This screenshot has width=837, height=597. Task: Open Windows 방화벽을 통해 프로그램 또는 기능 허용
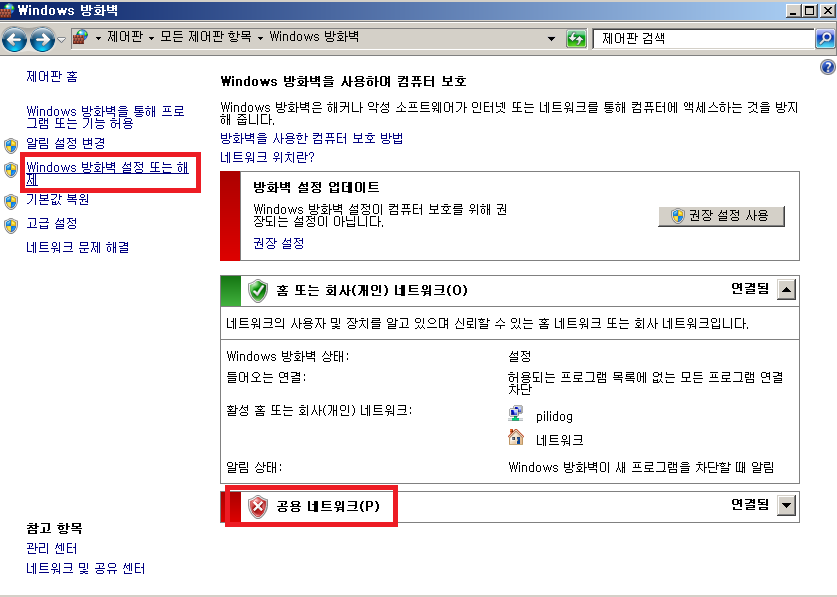click(x=106, y=117)
